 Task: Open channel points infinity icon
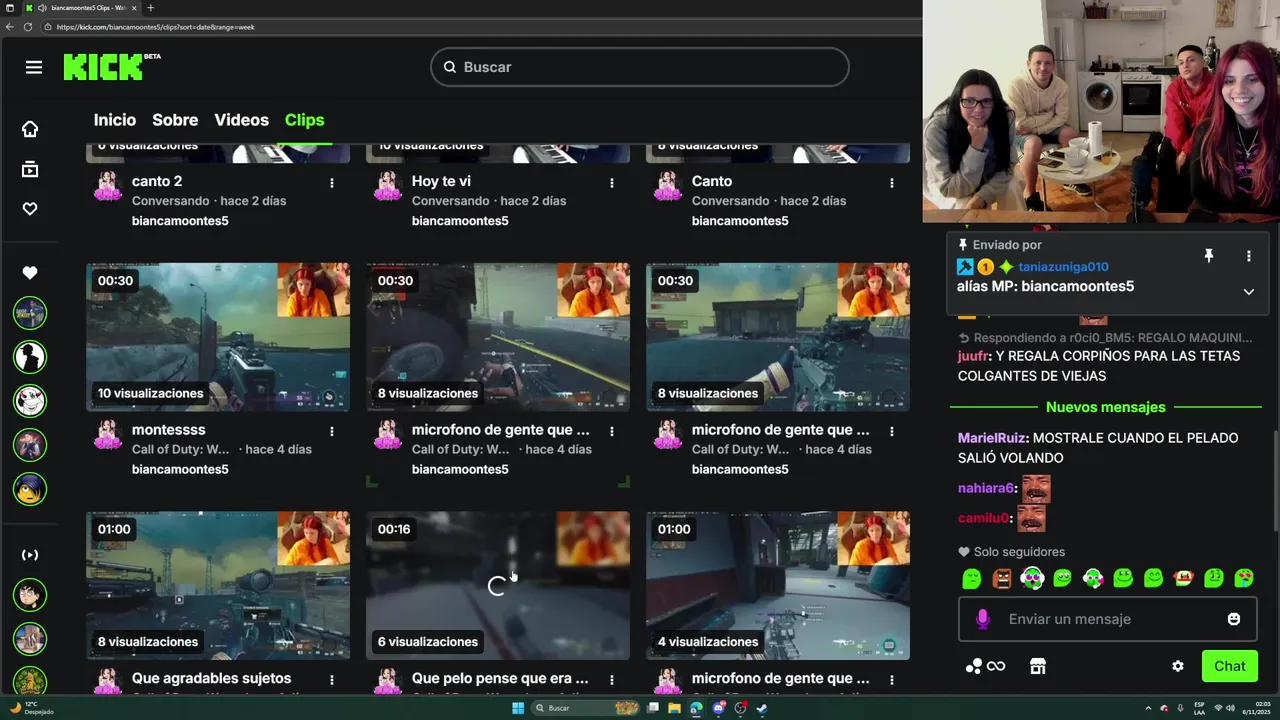(985, 666)
